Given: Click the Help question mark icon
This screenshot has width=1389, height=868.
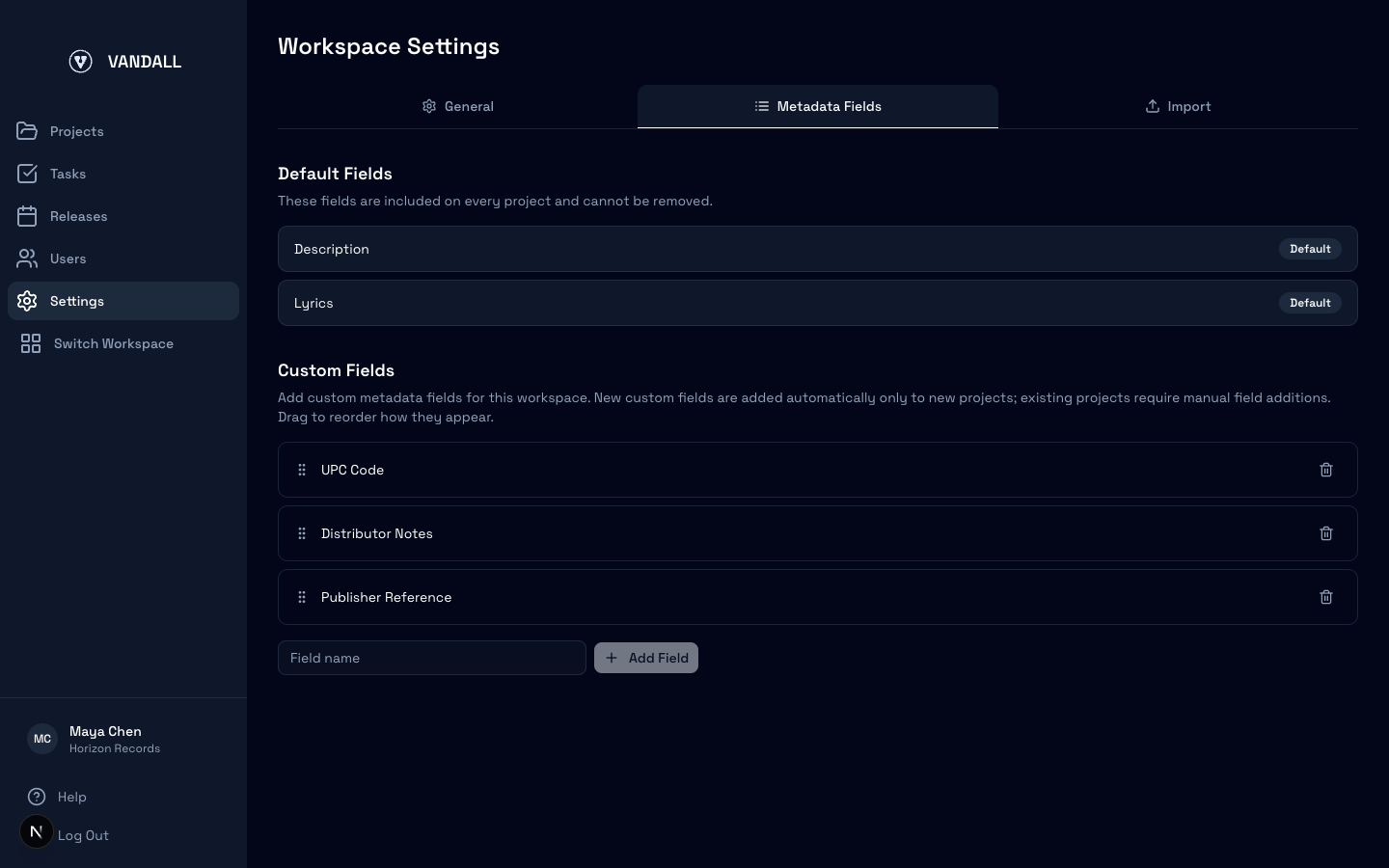Looking at the screenshot, I should [37, 797].
